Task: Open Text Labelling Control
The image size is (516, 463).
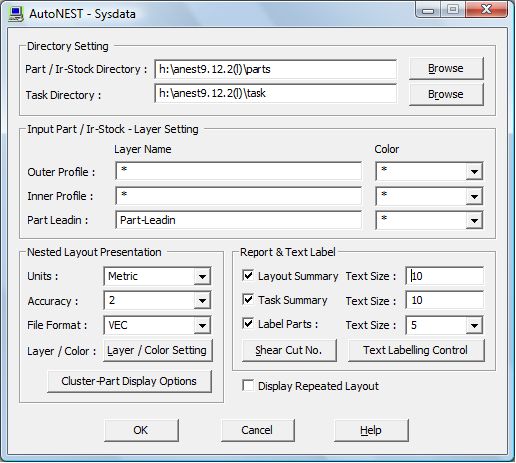Action: (416, 350)
